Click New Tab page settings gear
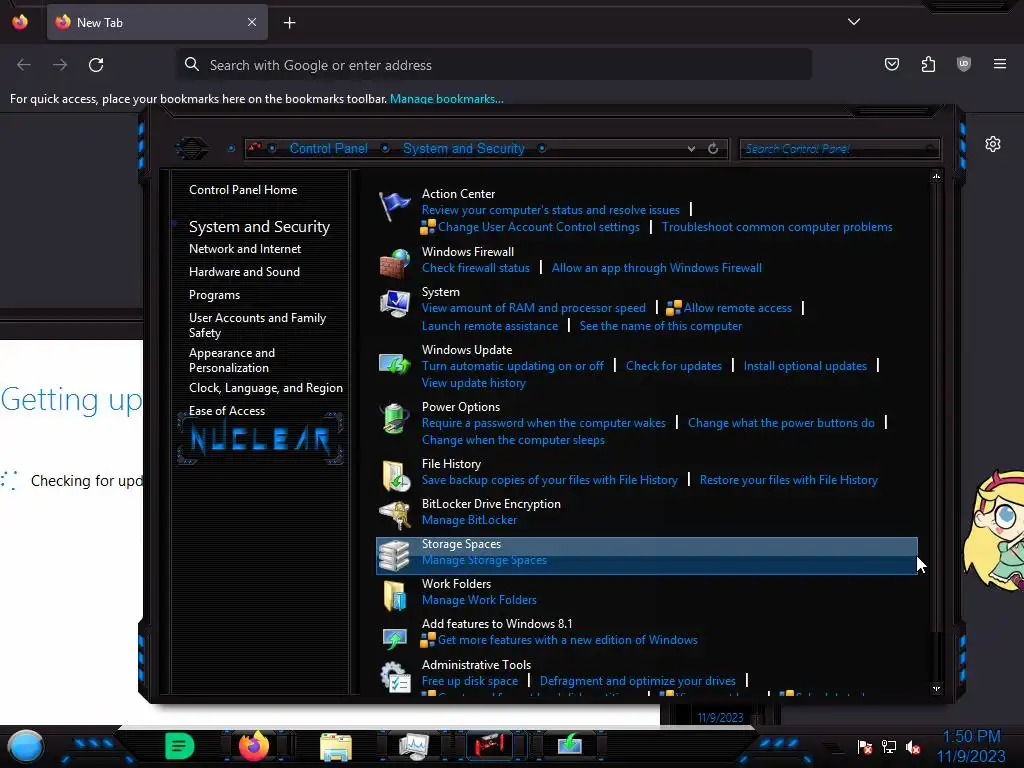Viewport: 1024px width, 768px height. tap(993, 144)
